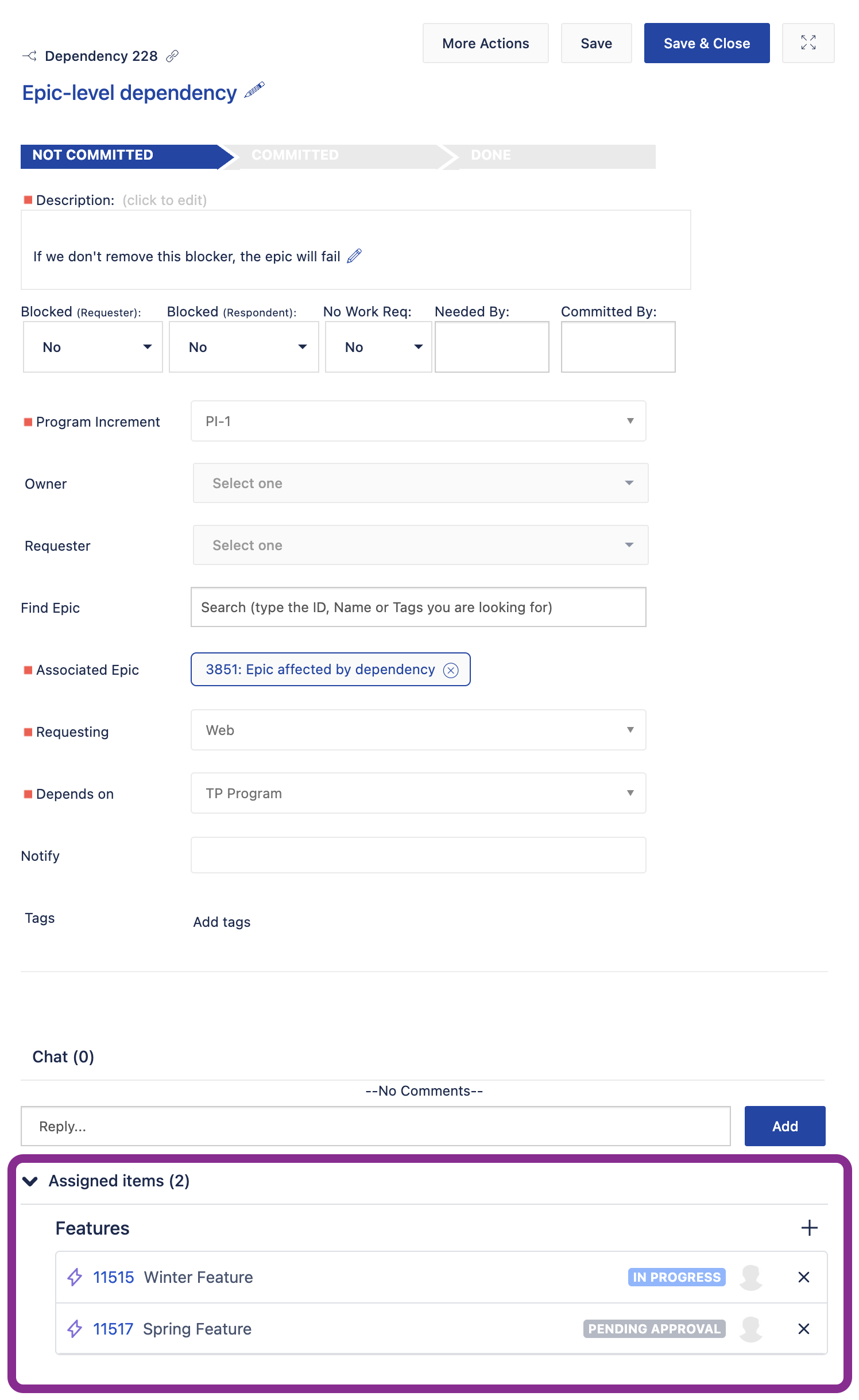The image size is (859, 1400).
Task: Expand the Program Increment PI-1 dropdown
Action: coord(418,421)
